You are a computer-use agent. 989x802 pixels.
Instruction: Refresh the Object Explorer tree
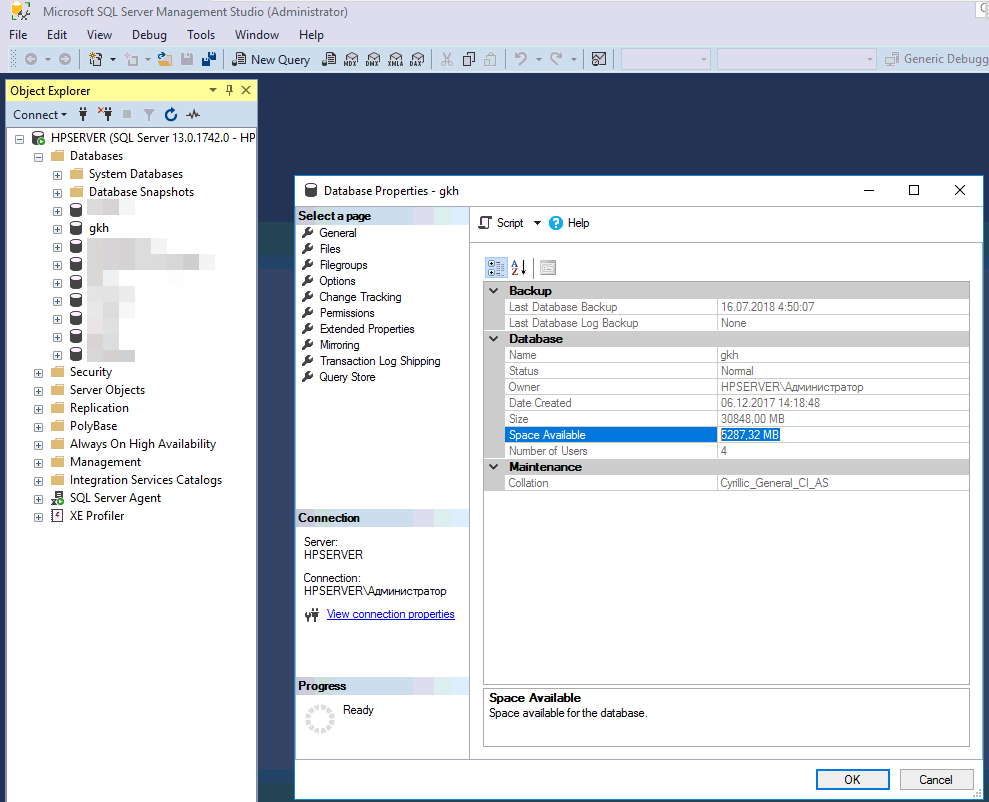click(x=170, y=114)
